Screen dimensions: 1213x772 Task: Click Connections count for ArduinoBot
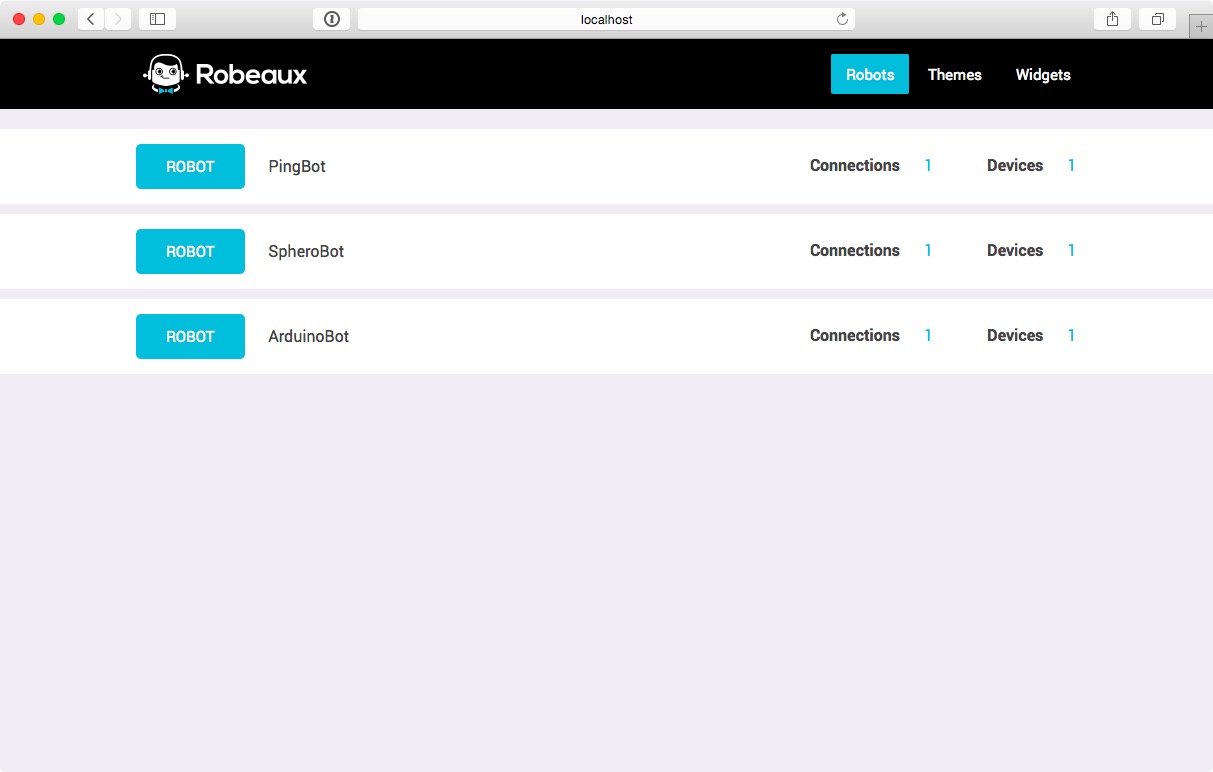(x=928, y=335)
